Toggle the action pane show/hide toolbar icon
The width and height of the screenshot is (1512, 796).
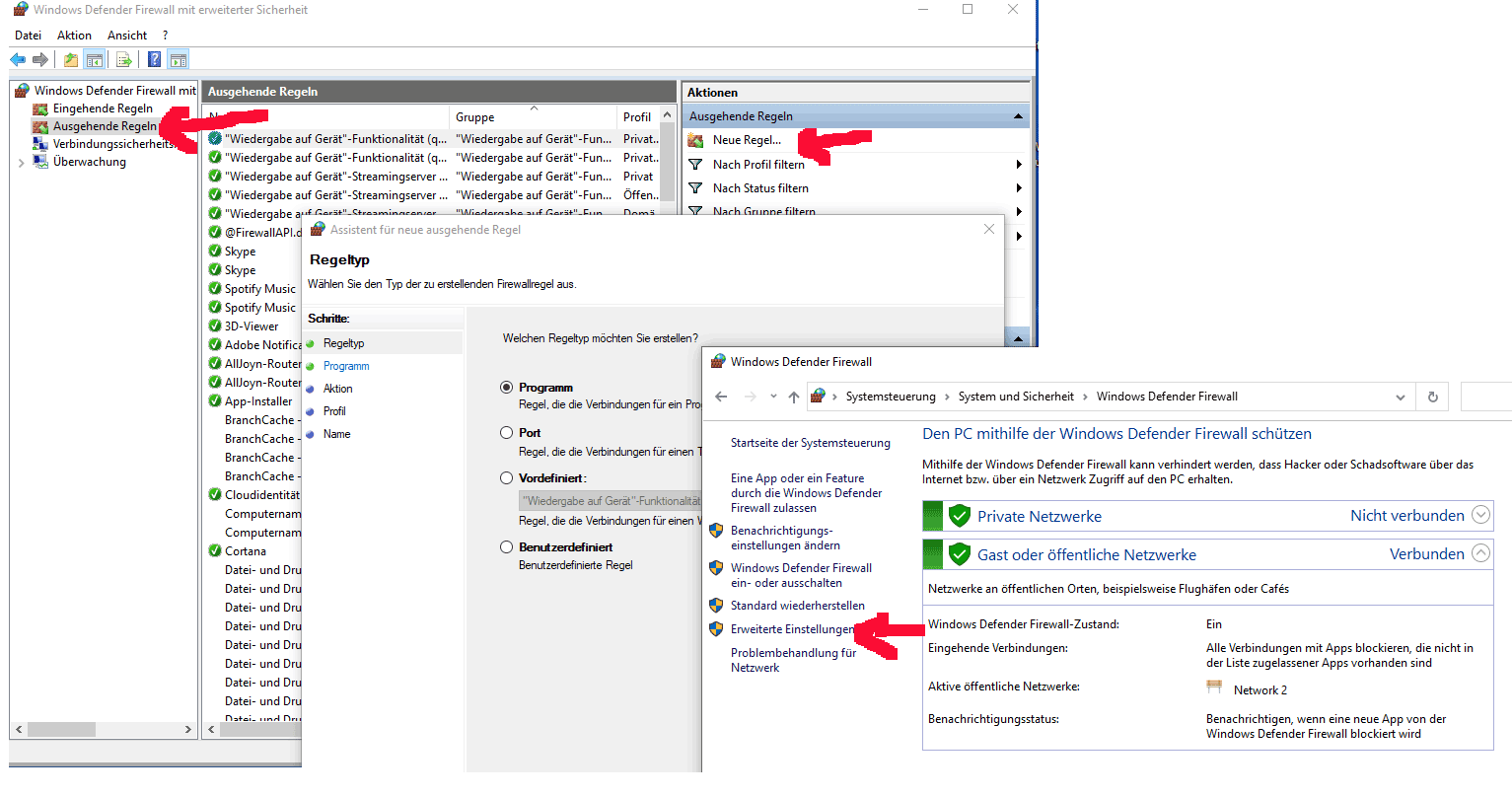[x=179, y=60]
